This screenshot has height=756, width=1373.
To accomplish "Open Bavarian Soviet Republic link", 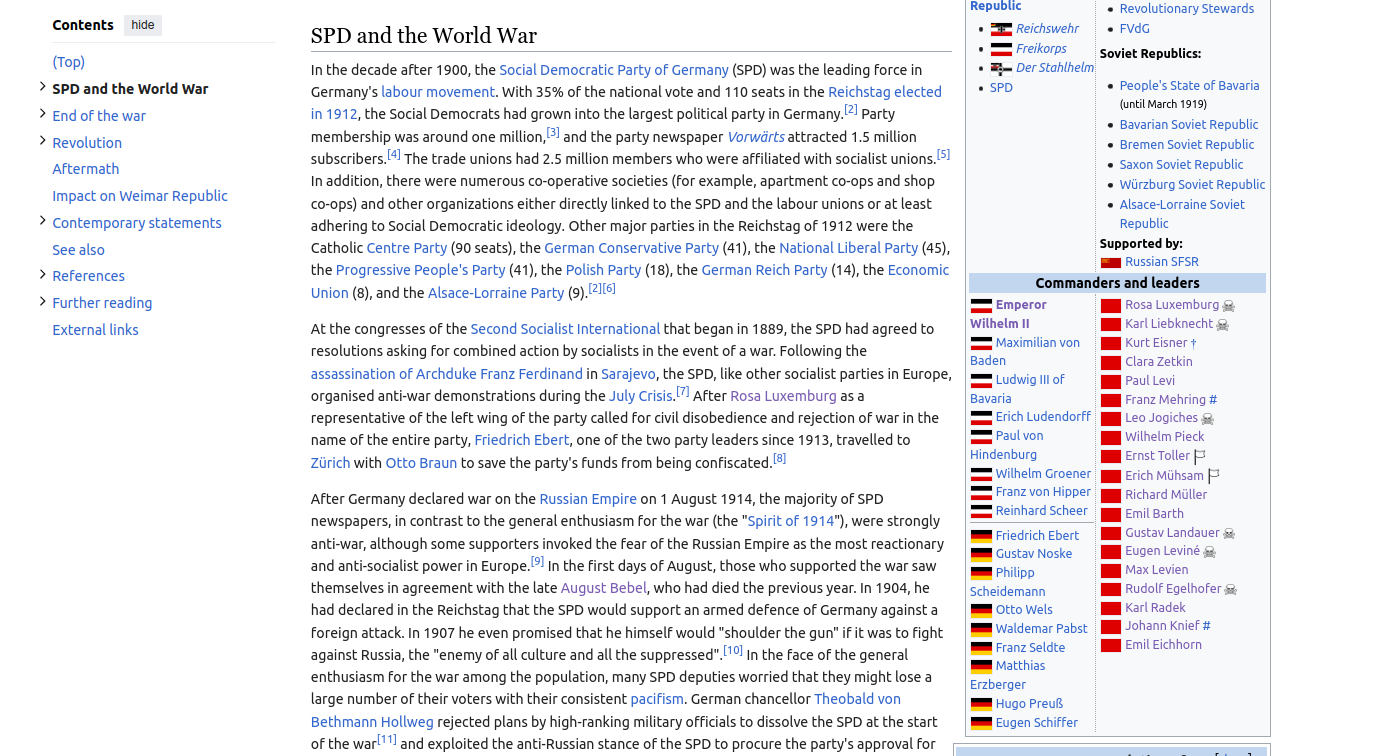I will point(1188,125).
